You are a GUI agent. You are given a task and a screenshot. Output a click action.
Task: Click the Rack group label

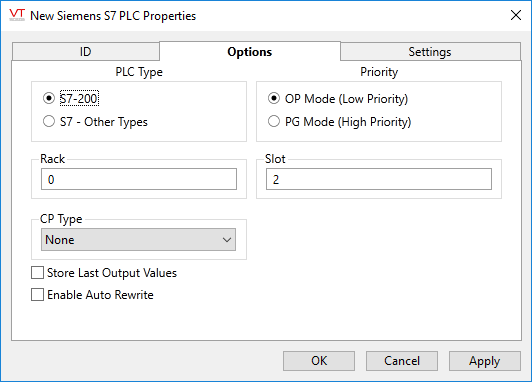click(x=52, y=159)
